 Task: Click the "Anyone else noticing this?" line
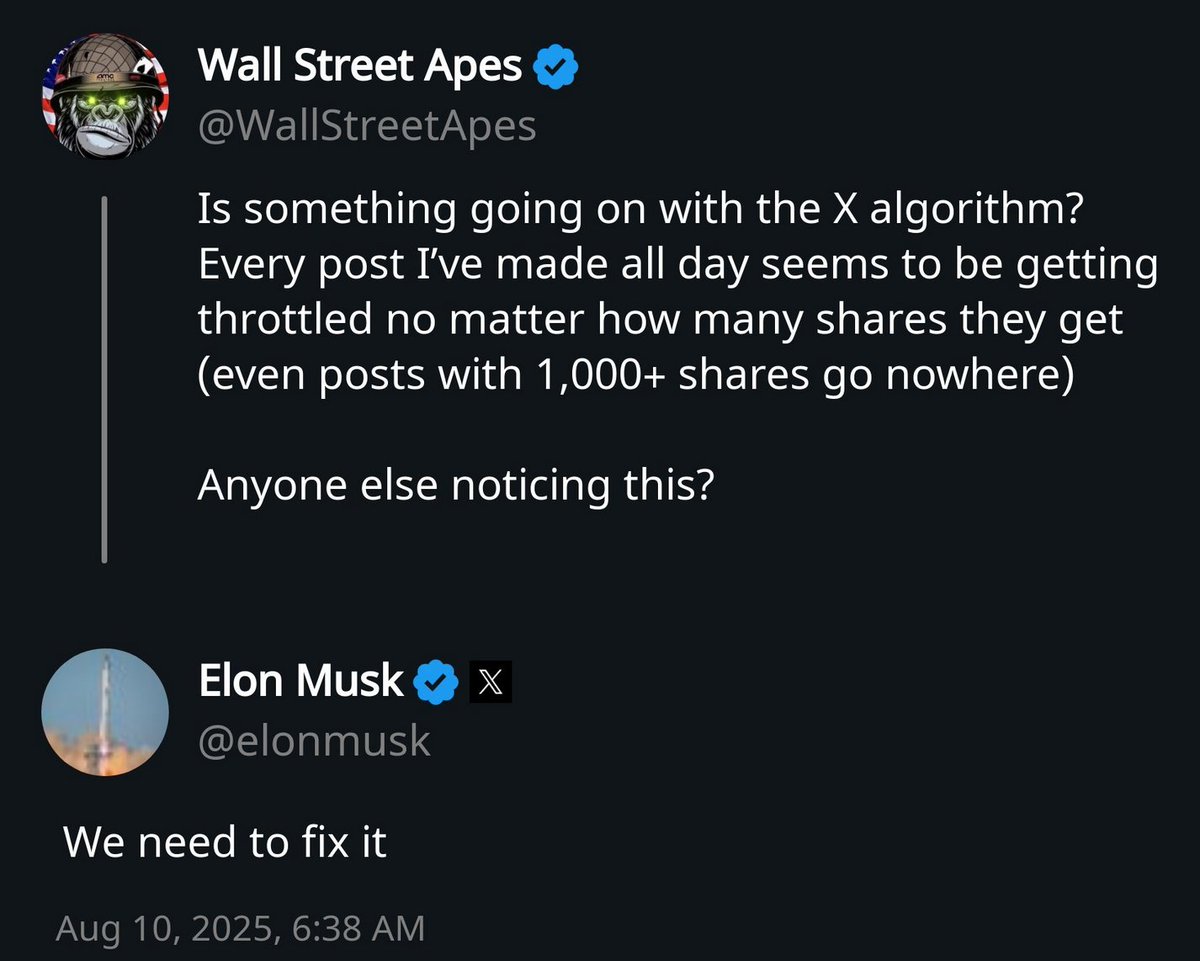click(x=455, y=485)
